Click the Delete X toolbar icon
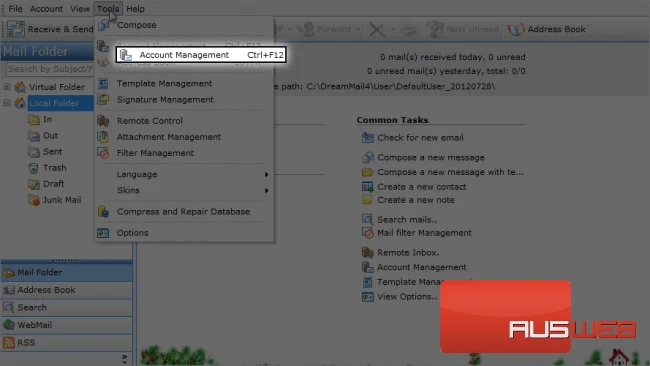The height and width of the screenshot is (366, 650). [x=377, y=29]
